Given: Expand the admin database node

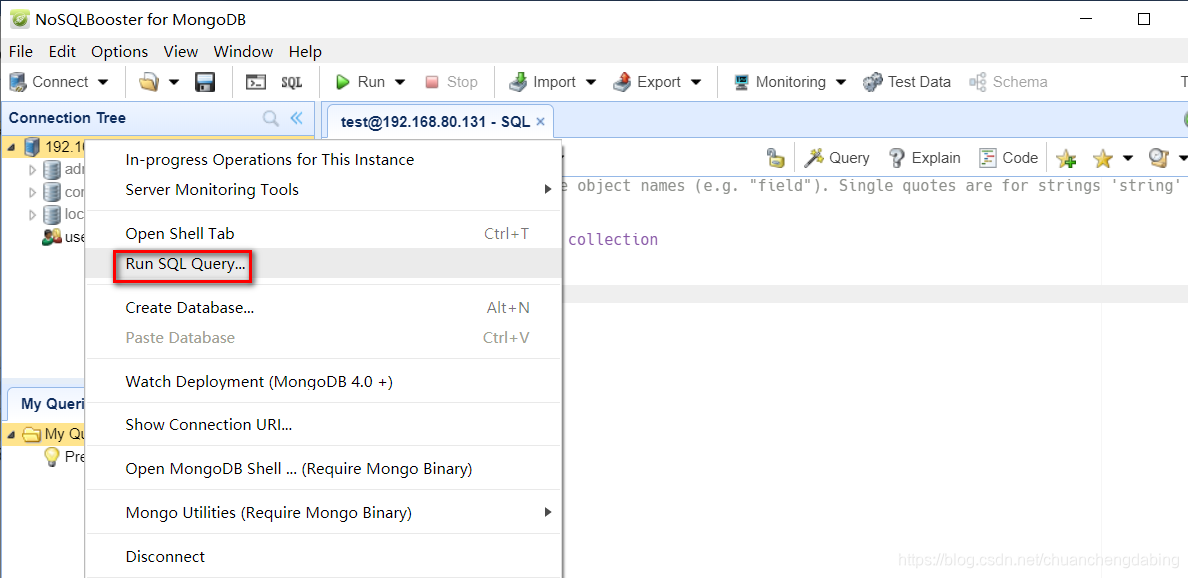Looking at the screenshot, I should point(32,169).
